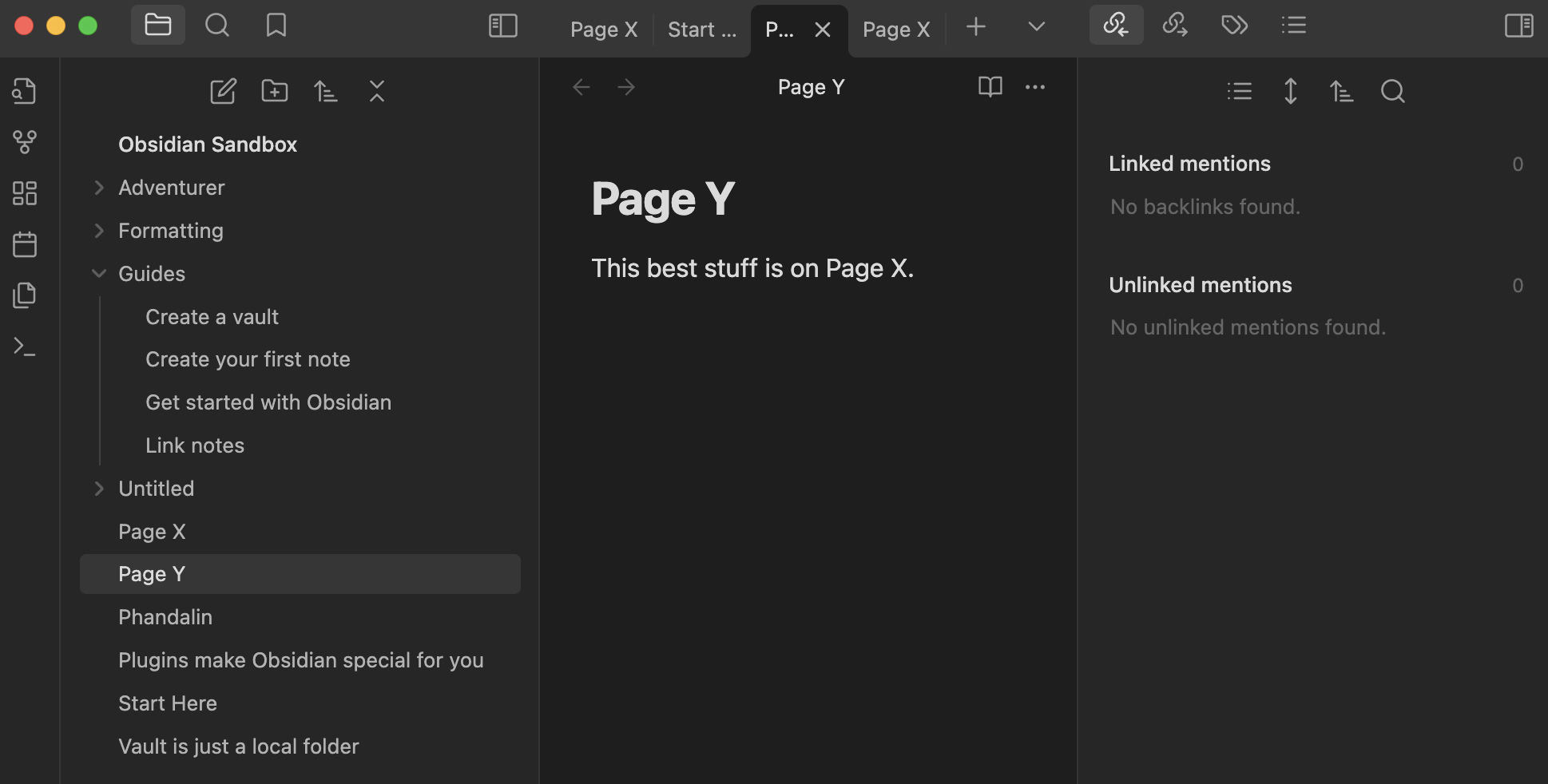1548x784 pixels.
Task: Navigate forward arrow in Page Y
Action: pyautogui.click(x=626, y=87)
